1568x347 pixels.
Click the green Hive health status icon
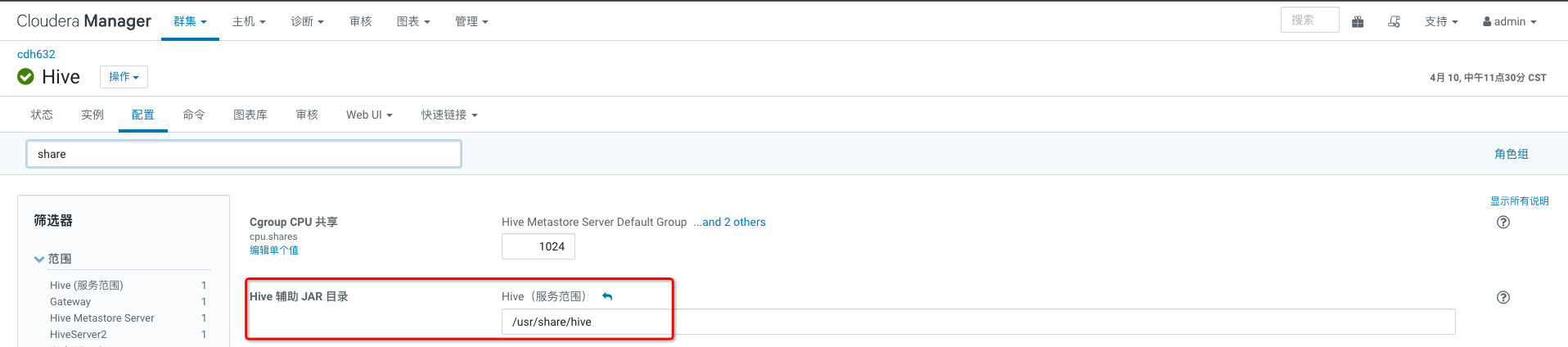[26, 77]
